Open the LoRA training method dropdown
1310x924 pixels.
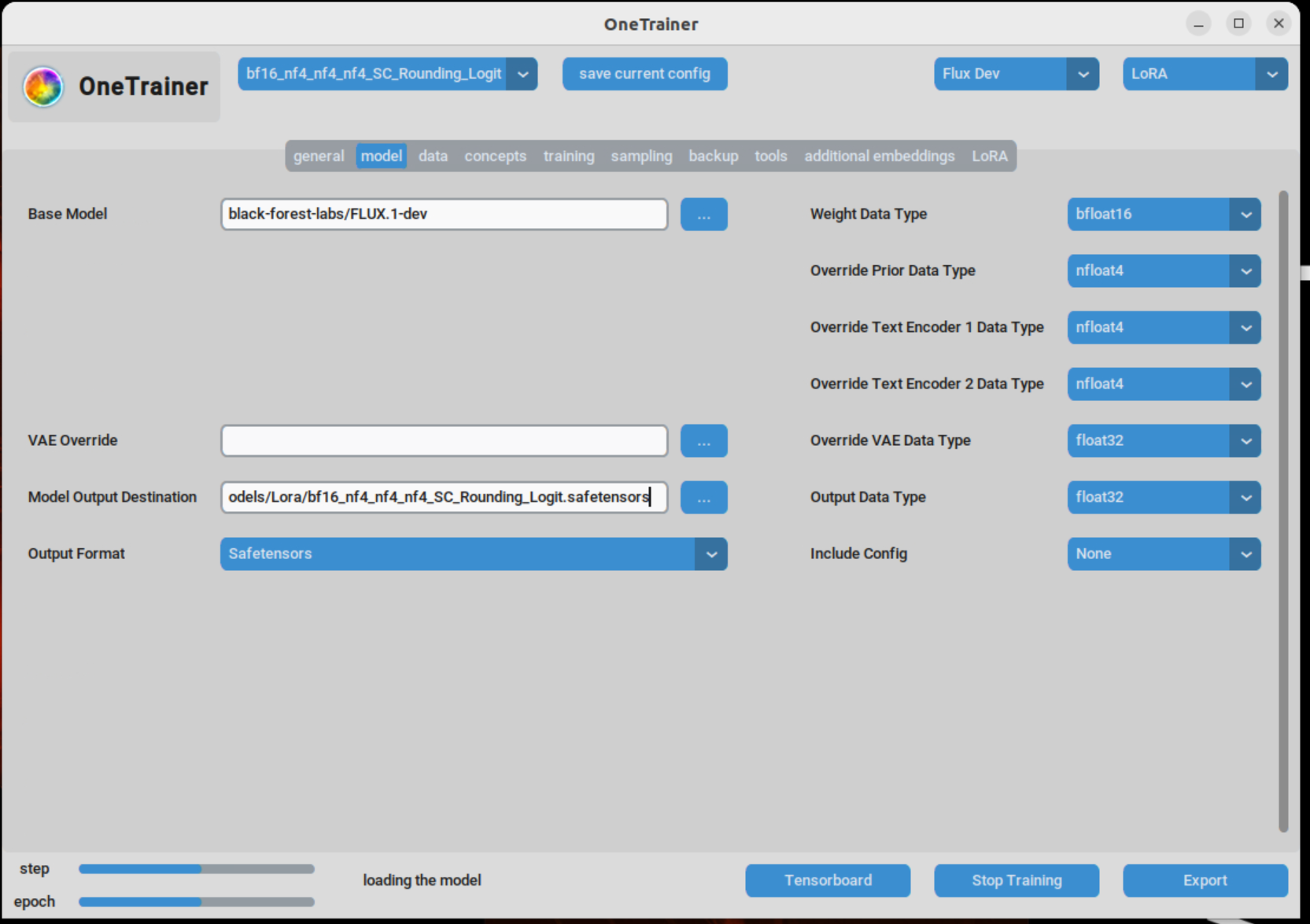click(x=1205, y=74)
